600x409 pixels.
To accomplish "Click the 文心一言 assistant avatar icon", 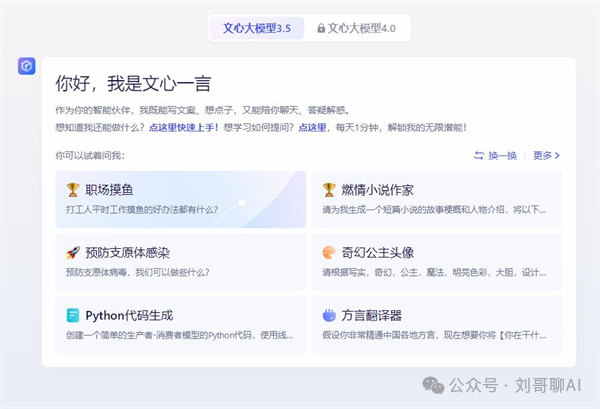I will (x=26, y=66).
